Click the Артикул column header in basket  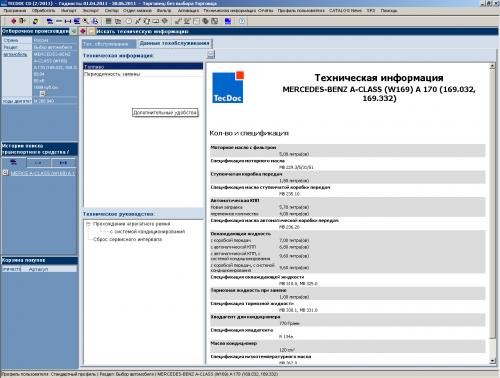[38, 269]
